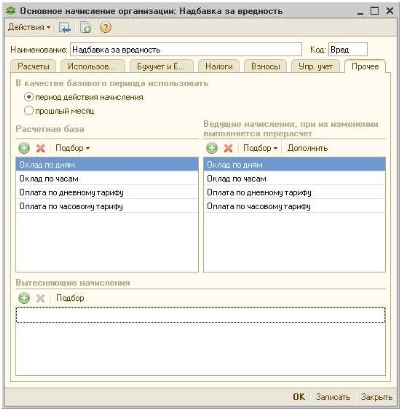Add displacing accrual with green plus icon
The height and width of the screenshot is (410, 401).
point(24,298)
